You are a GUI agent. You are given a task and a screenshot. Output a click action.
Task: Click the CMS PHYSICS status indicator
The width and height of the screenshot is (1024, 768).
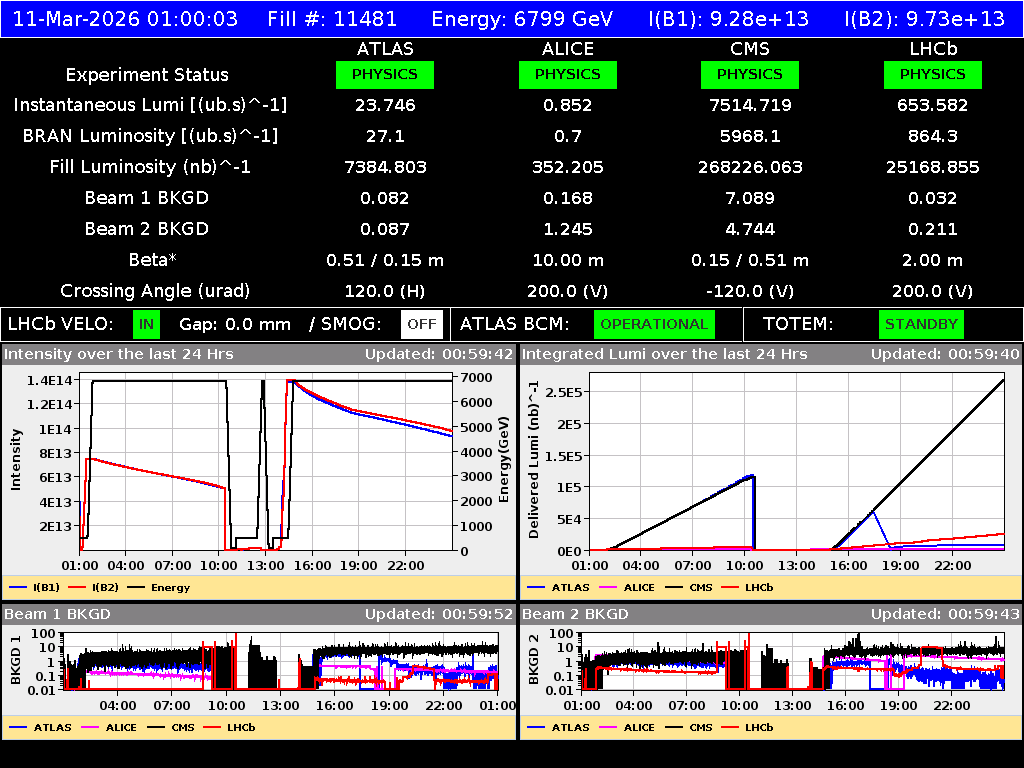[x=750, y=74]
